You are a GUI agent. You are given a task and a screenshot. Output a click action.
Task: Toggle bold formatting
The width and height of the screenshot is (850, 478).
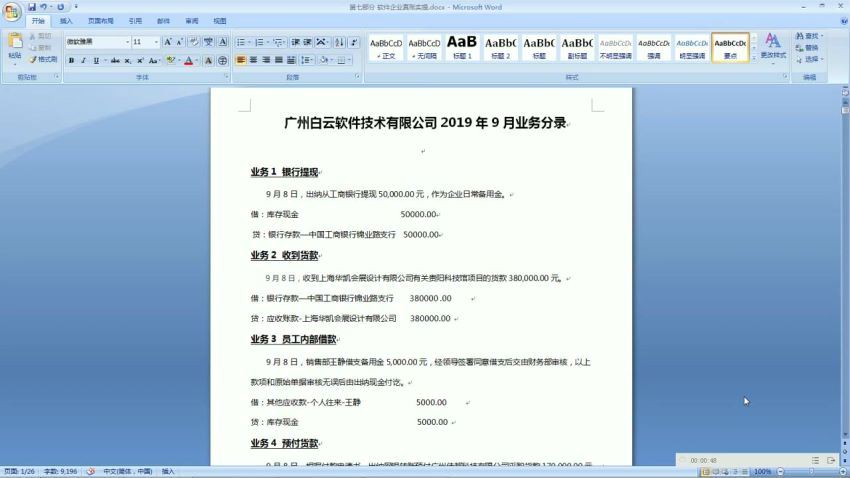(x=72, y=61)
